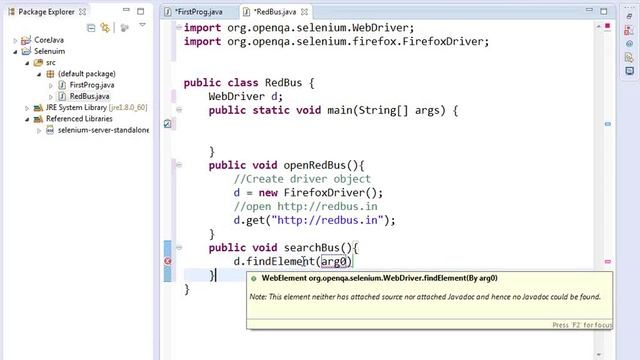Image resolution: width=640 pixels, height=360 pixels.
Task: Fold the searchBus method
Action: click(x=179, y=247)
